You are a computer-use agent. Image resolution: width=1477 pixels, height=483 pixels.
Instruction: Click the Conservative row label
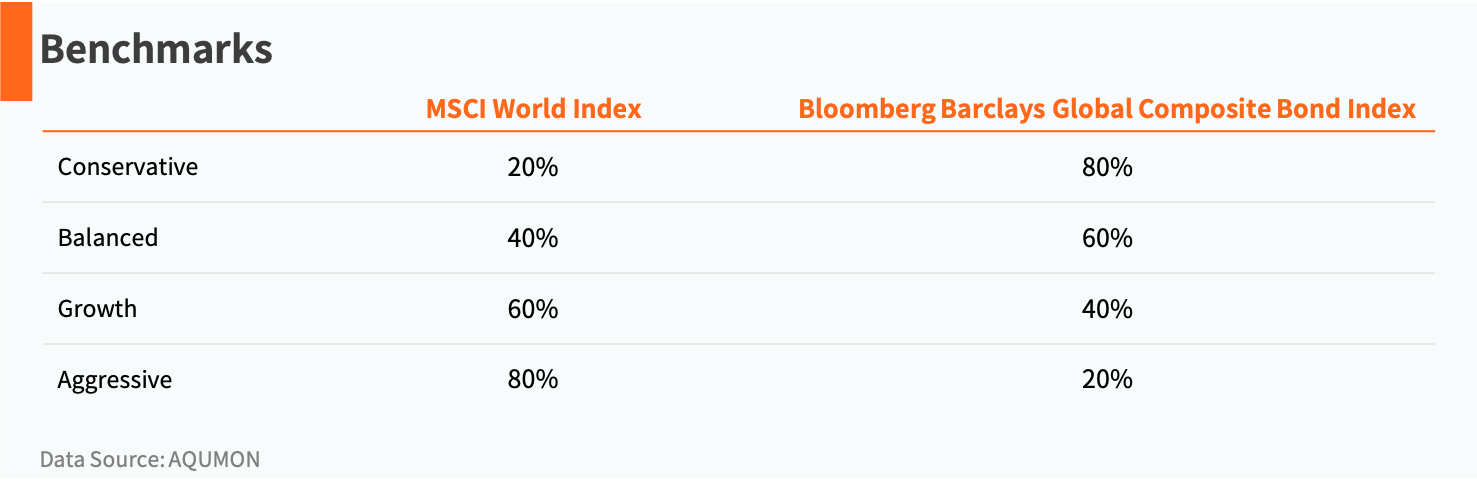[x=128, y=166]
